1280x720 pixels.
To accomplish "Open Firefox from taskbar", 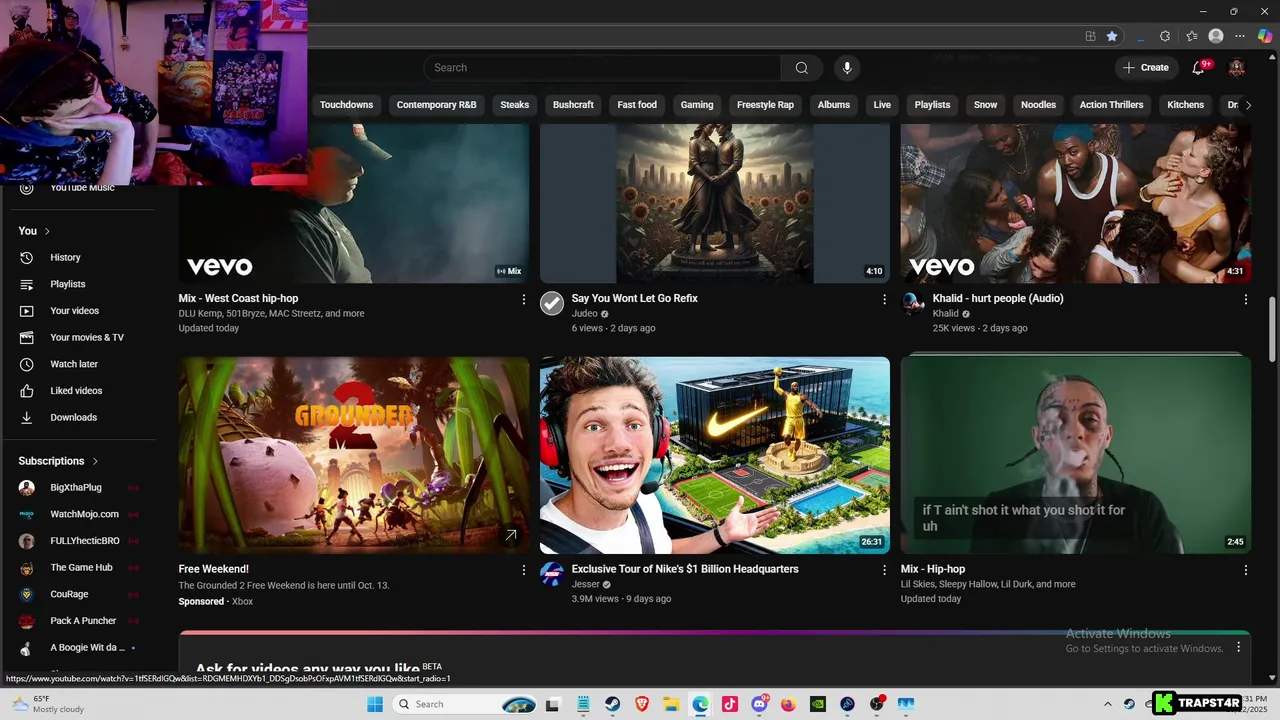I will [788, 704].
